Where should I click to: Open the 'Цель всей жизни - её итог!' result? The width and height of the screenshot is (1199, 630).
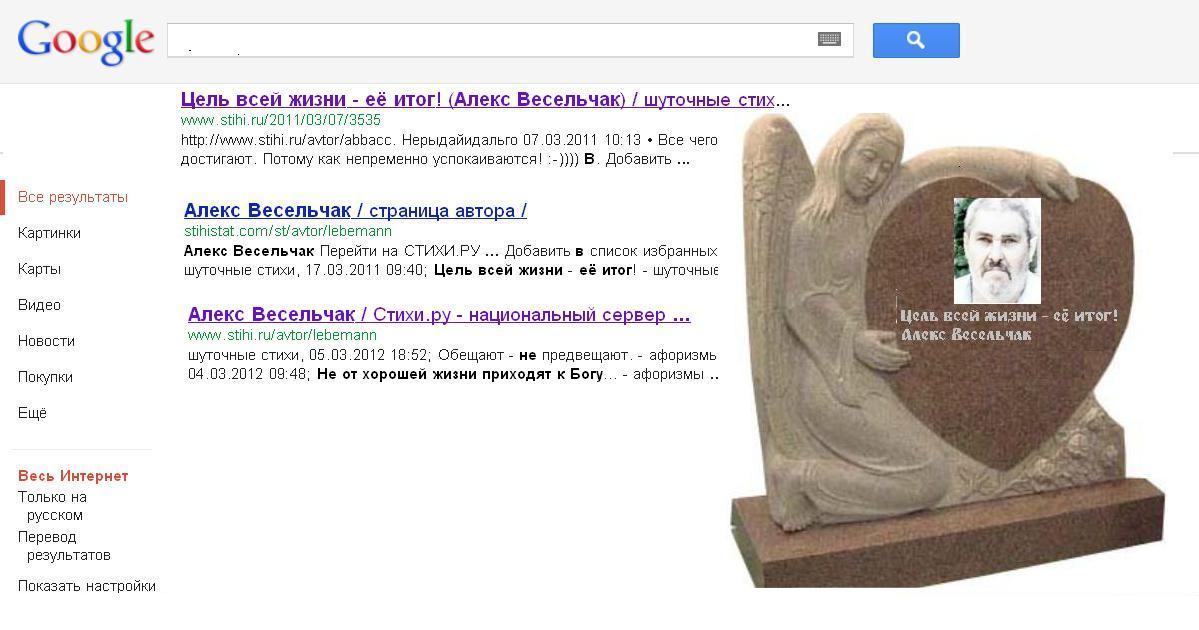coord(485,100)
